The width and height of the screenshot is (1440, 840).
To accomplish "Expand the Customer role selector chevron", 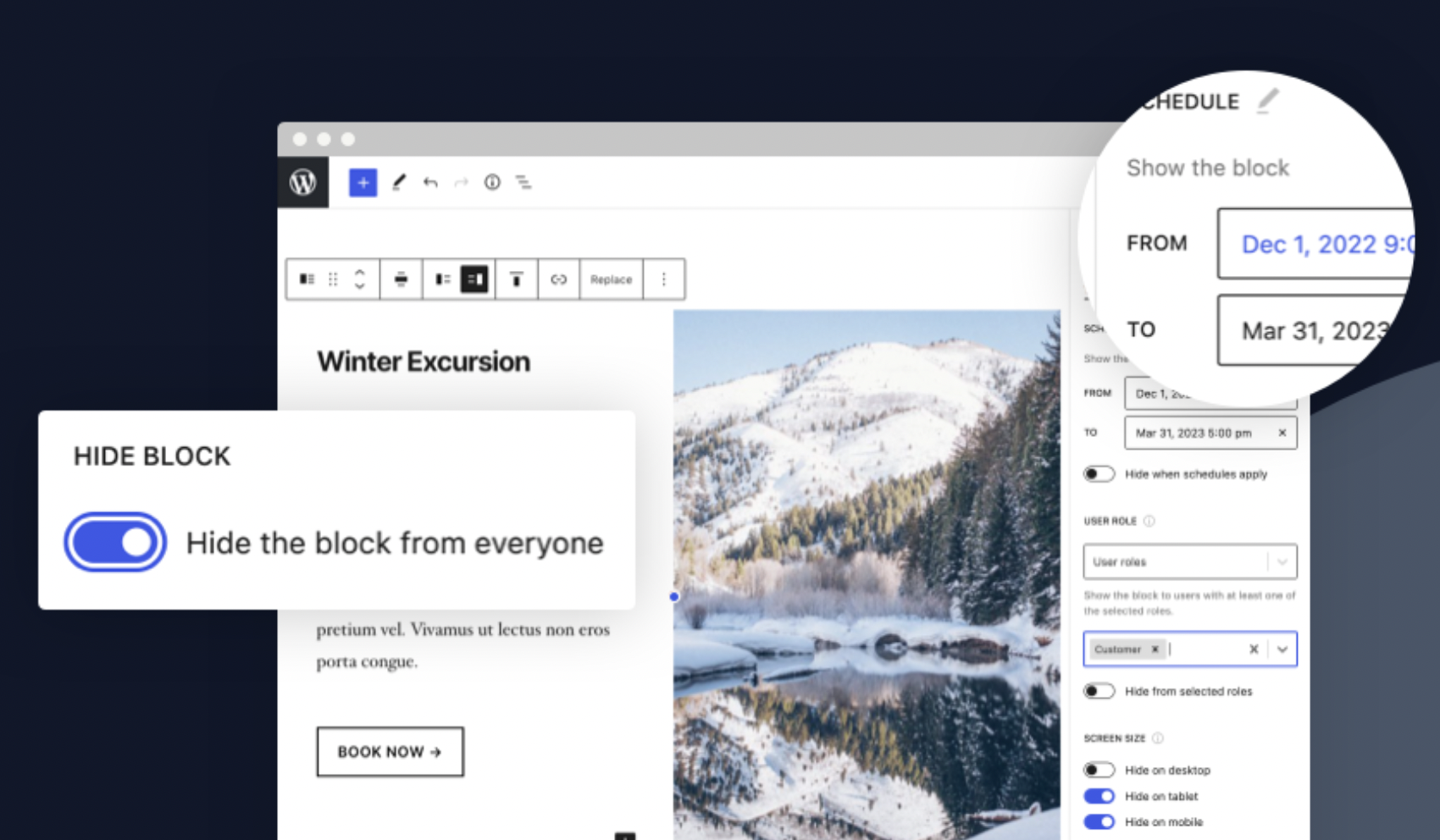I will coord(1282,649).
